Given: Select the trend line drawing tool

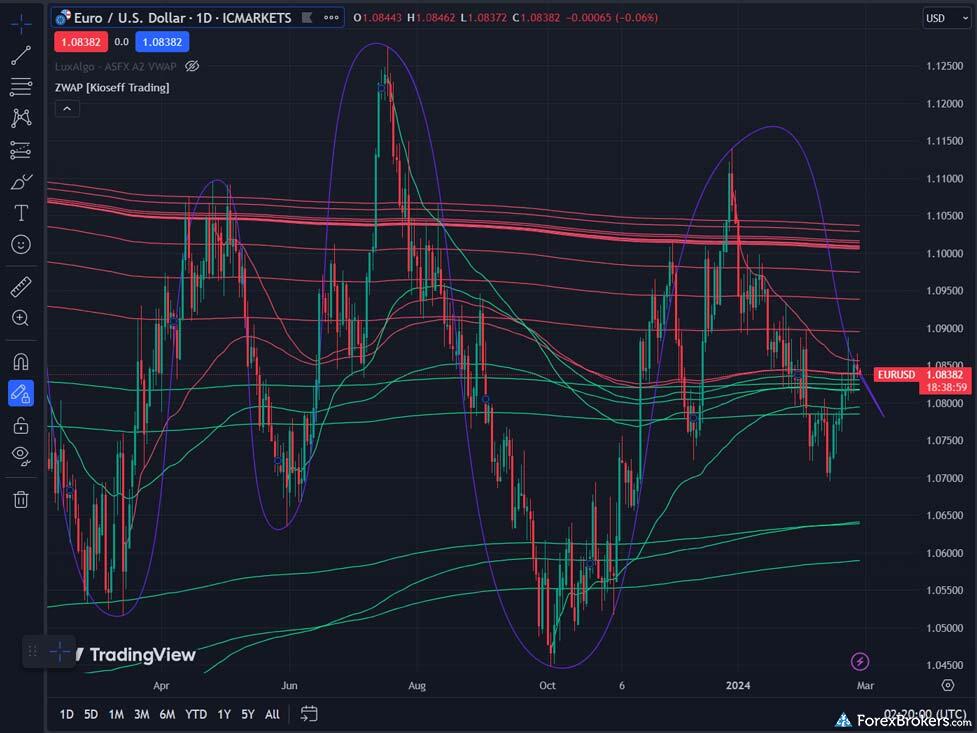Looking at the screenshot, I should click(20, 55).
